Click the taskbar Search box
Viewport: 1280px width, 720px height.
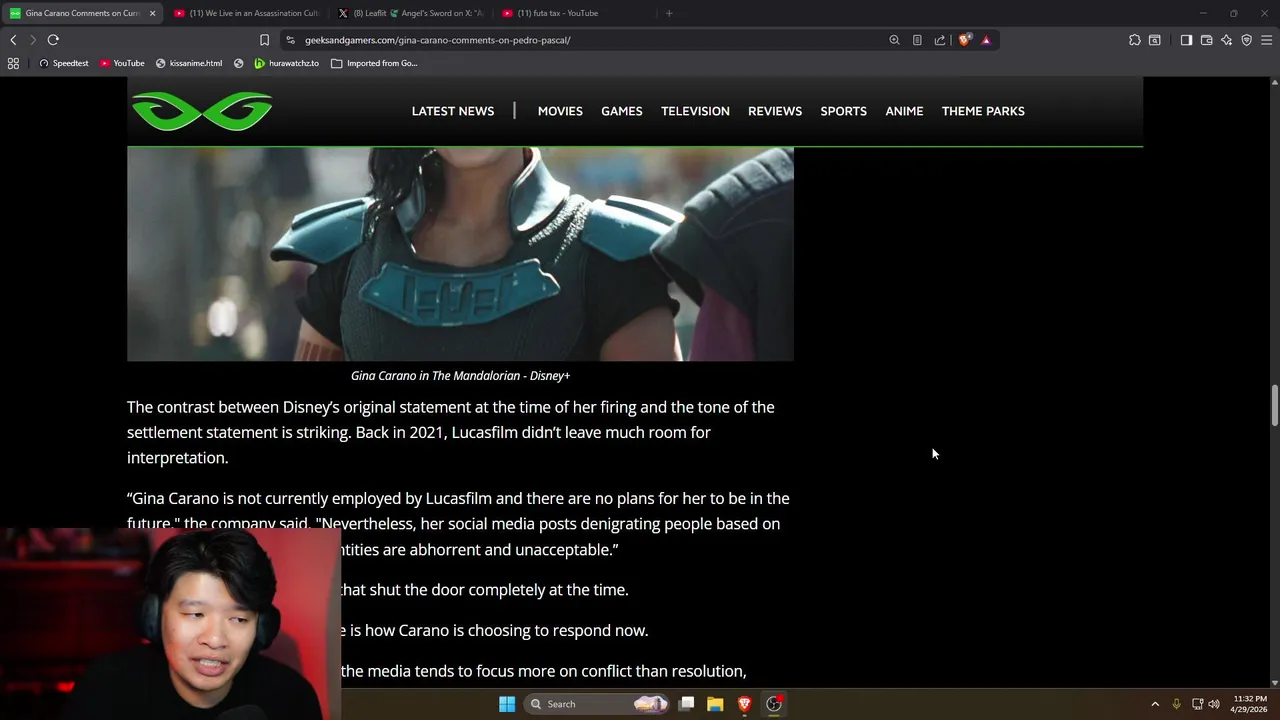597,704
